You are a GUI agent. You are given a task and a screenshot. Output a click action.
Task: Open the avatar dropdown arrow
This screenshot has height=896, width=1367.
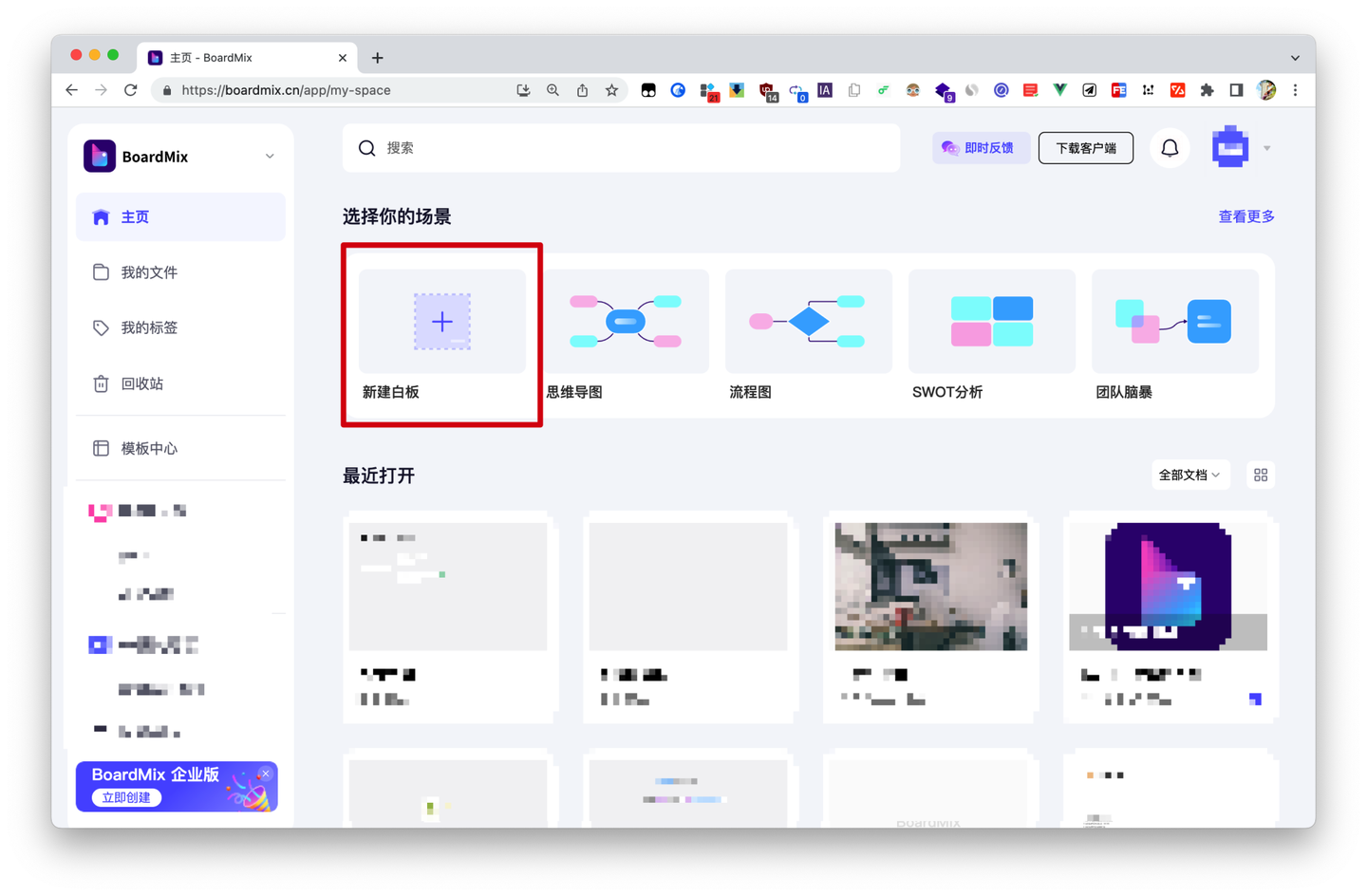pos(1266,148)
